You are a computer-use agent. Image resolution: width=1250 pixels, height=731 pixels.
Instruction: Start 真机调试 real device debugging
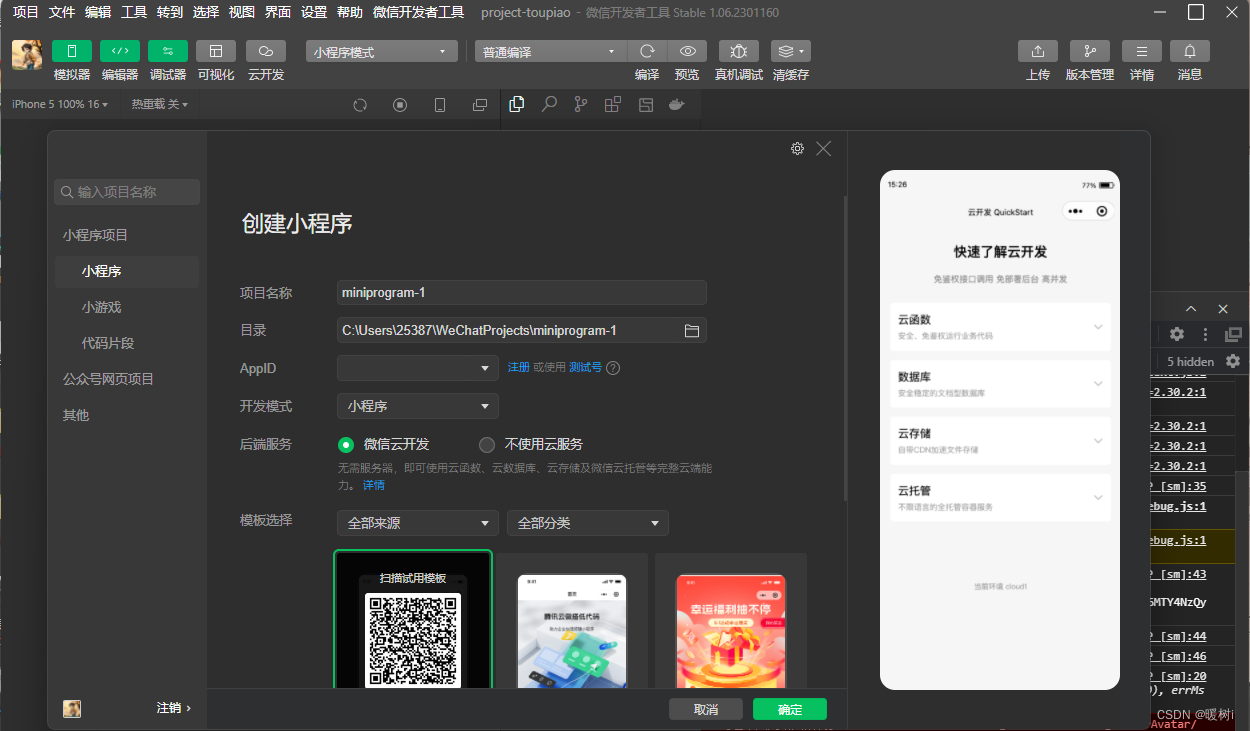coord(739,51)
